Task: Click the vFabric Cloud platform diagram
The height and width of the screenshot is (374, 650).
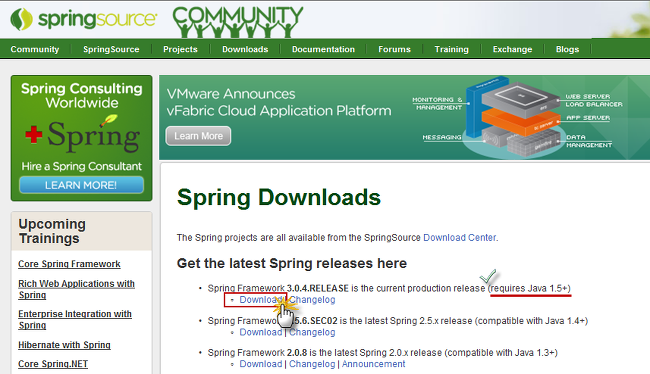Action: click(517, 117)
